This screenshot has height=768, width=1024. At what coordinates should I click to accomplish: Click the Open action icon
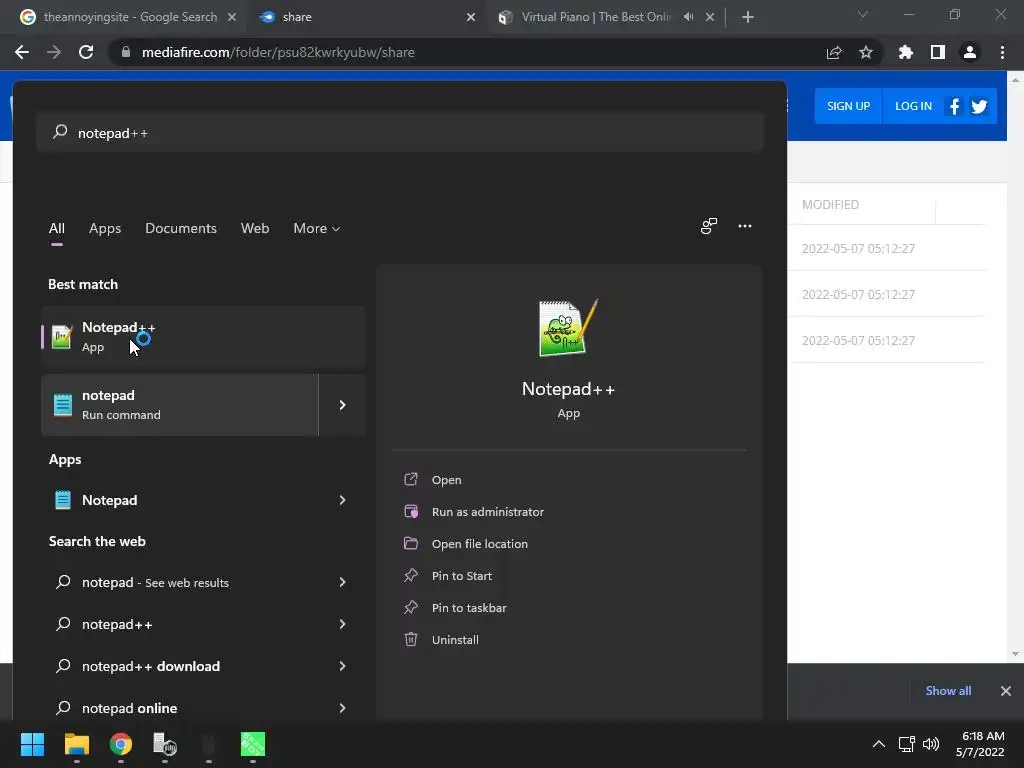click(x=411, y=479)
